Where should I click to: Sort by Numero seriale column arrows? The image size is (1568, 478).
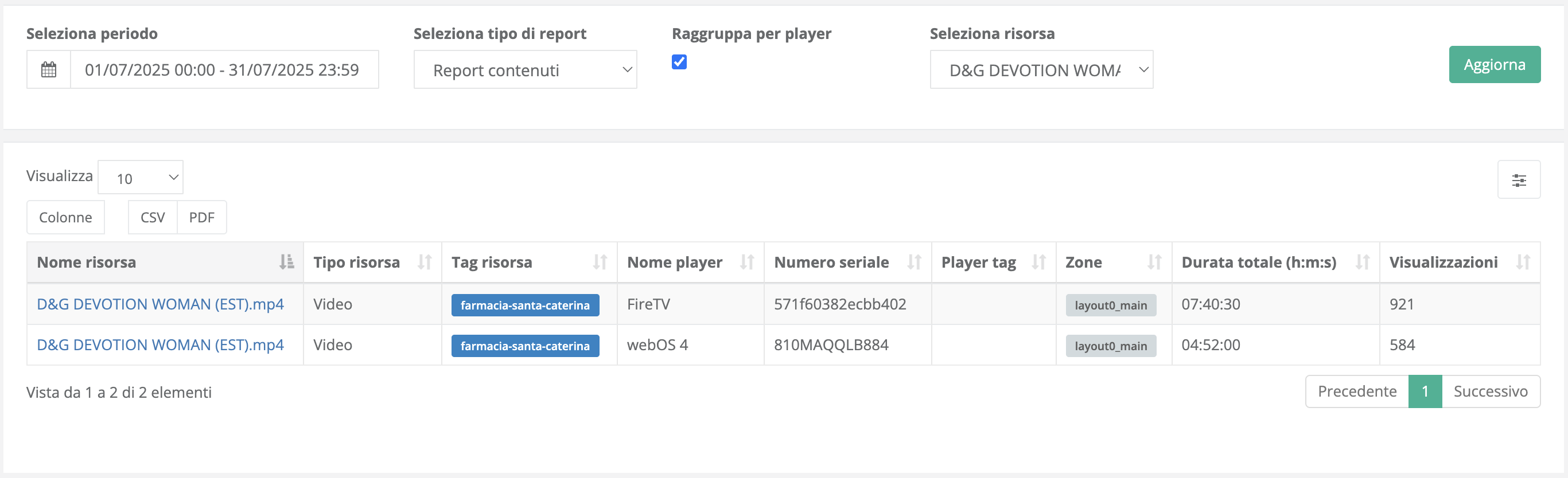pyautogui.click(x=913, y=262)
